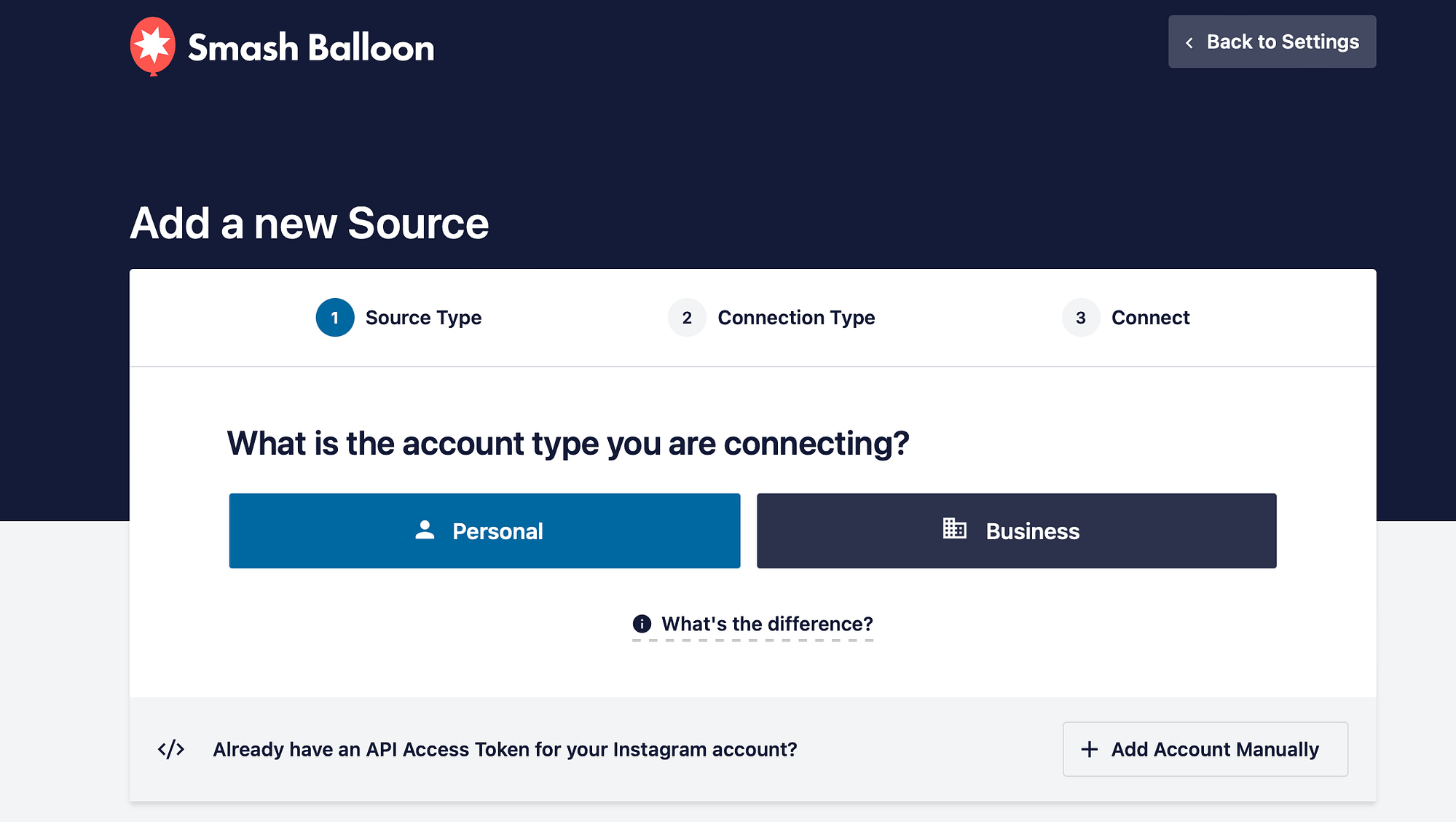This screenshot has width=1456, height=822.
Task: Jump to the Connect step
Action: pyautogui.click(x=1150, y=318)
